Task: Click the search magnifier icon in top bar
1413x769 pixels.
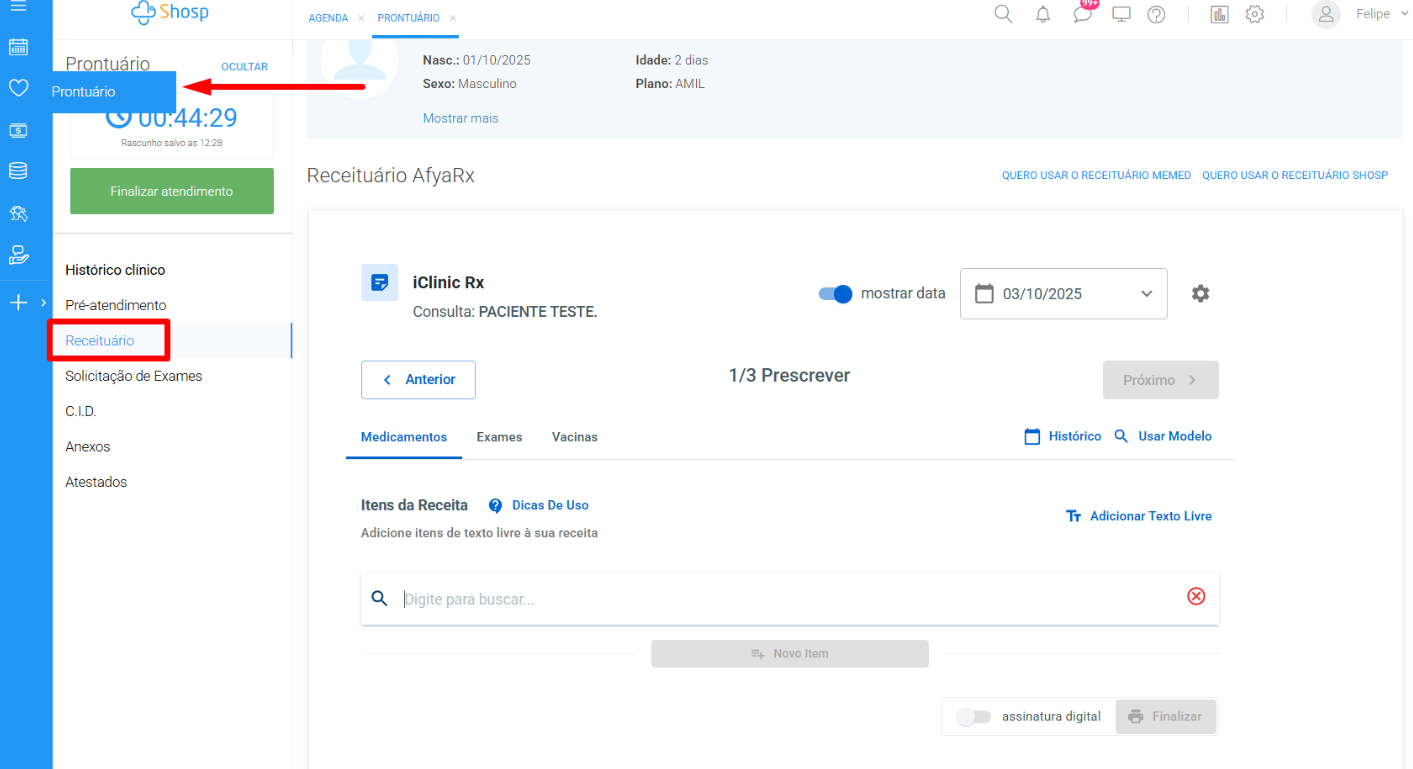Action: pyautogui.click(x=1003, y=15)
